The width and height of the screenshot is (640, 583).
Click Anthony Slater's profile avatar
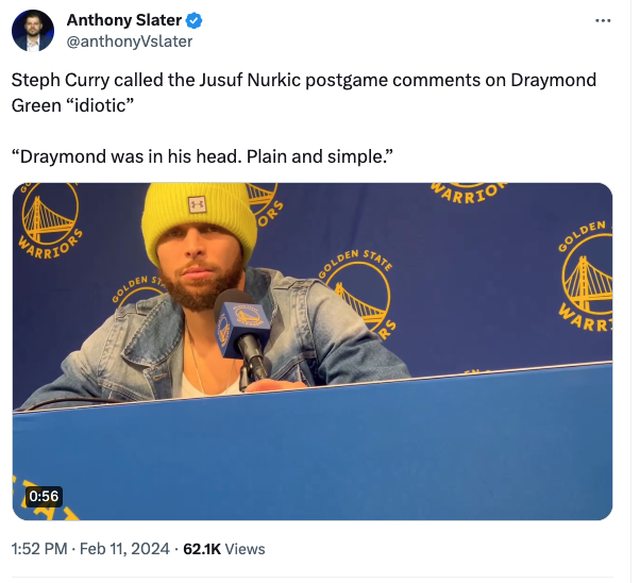click(x=33, y=31)
